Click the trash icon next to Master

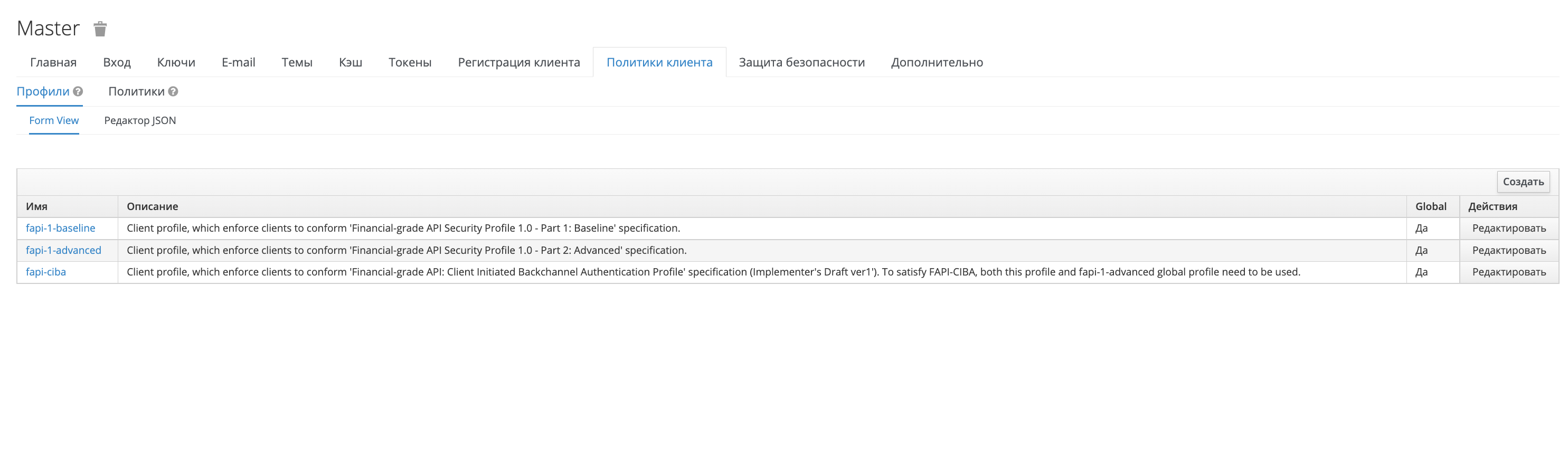pos(100,28)
